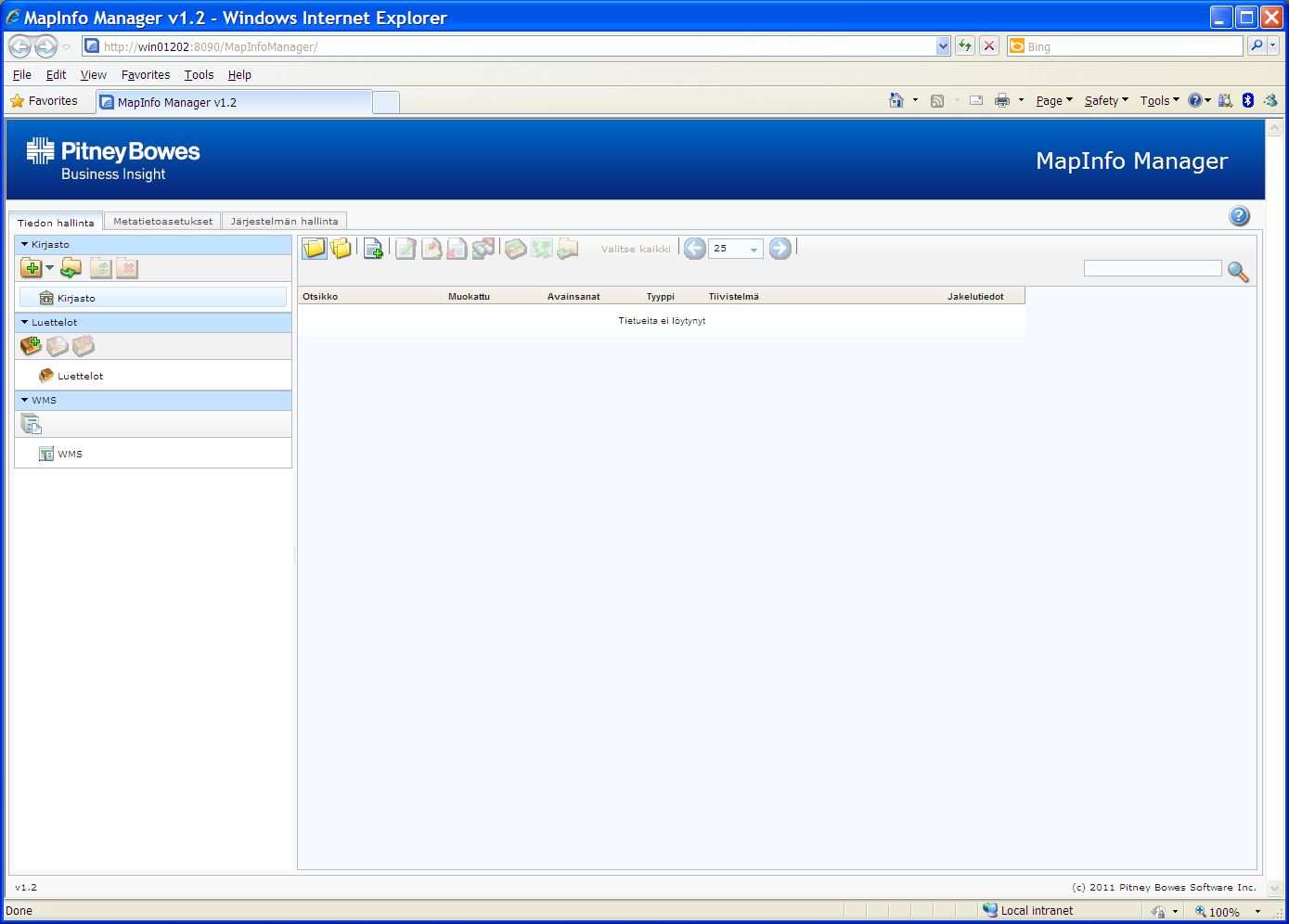Click the greyed overlapping cards icon

483,248
